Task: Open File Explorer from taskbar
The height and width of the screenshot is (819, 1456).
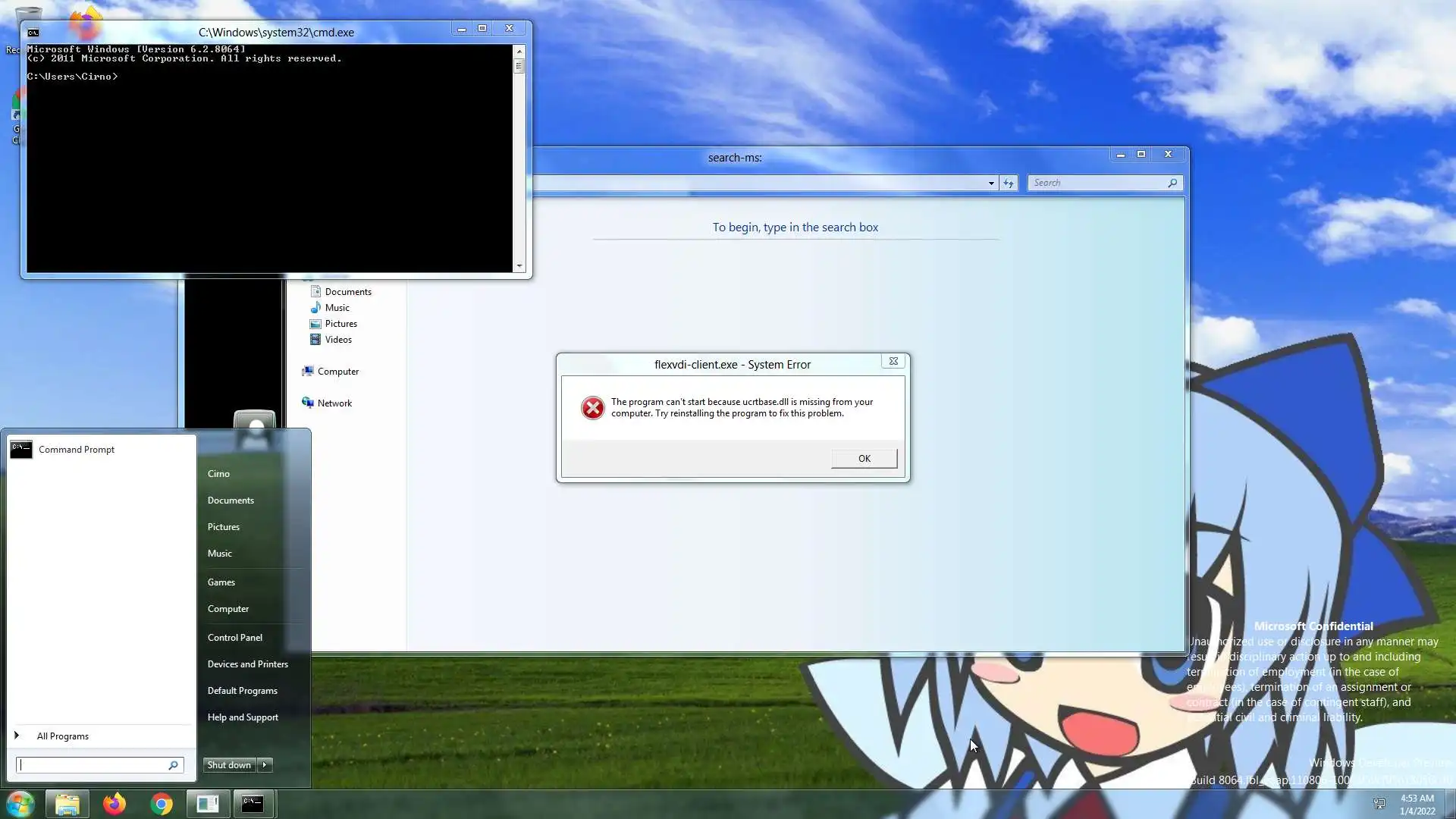Action: tap(67, 803)
